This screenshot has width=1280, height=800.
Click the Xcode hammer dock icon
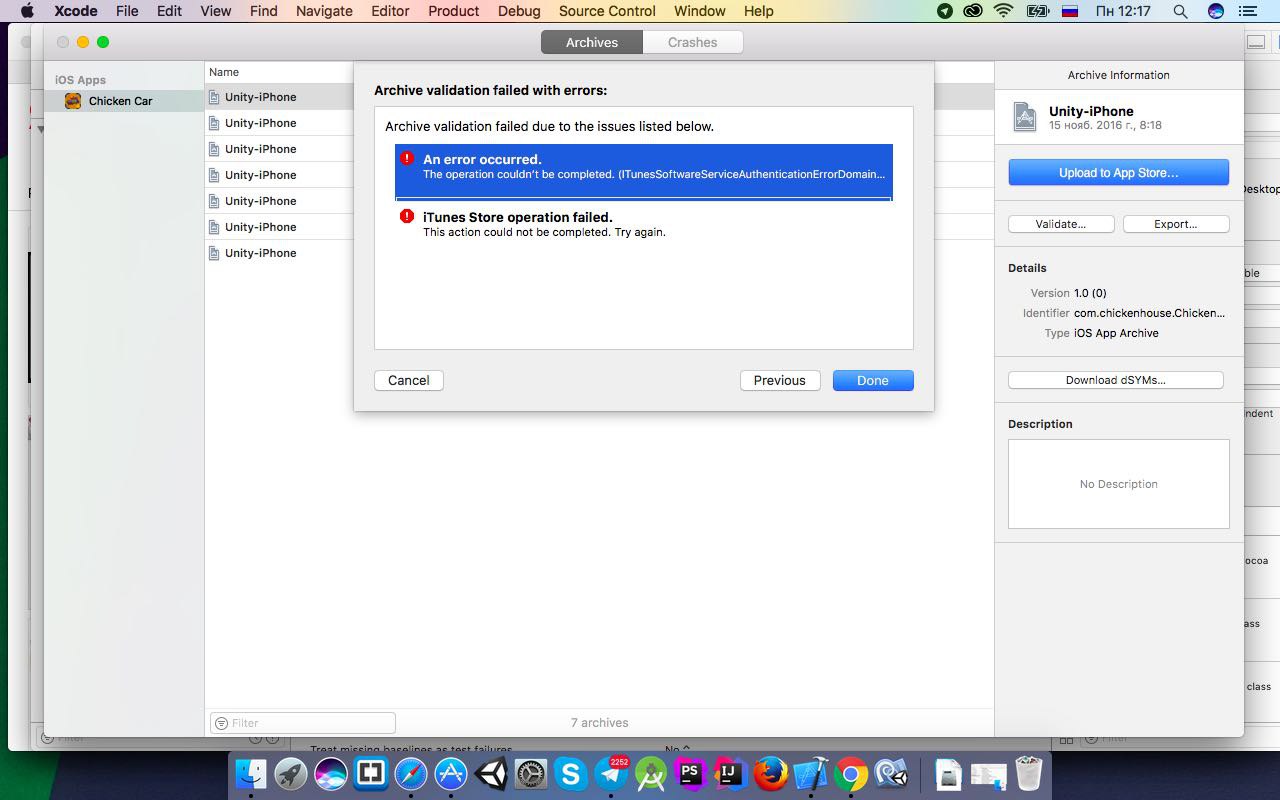tap(810, 774)
